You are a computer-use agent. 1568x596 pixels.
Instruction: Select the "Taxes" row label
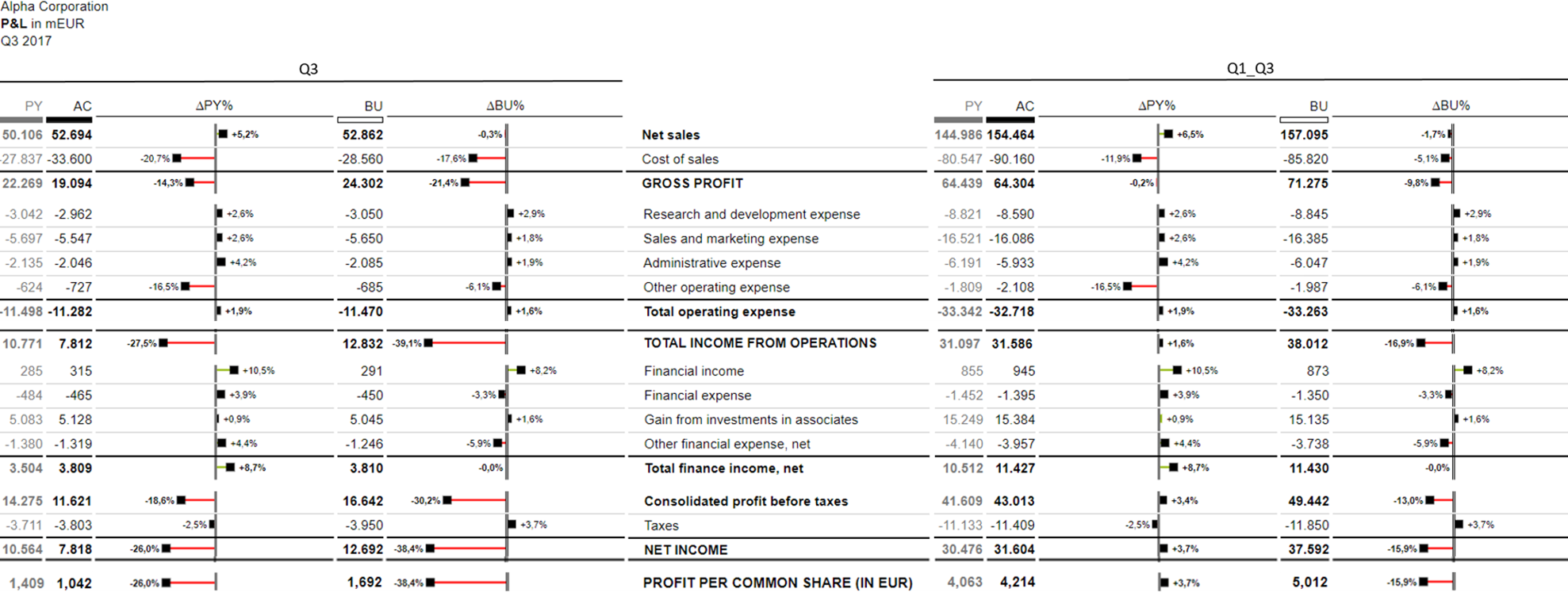661,525
